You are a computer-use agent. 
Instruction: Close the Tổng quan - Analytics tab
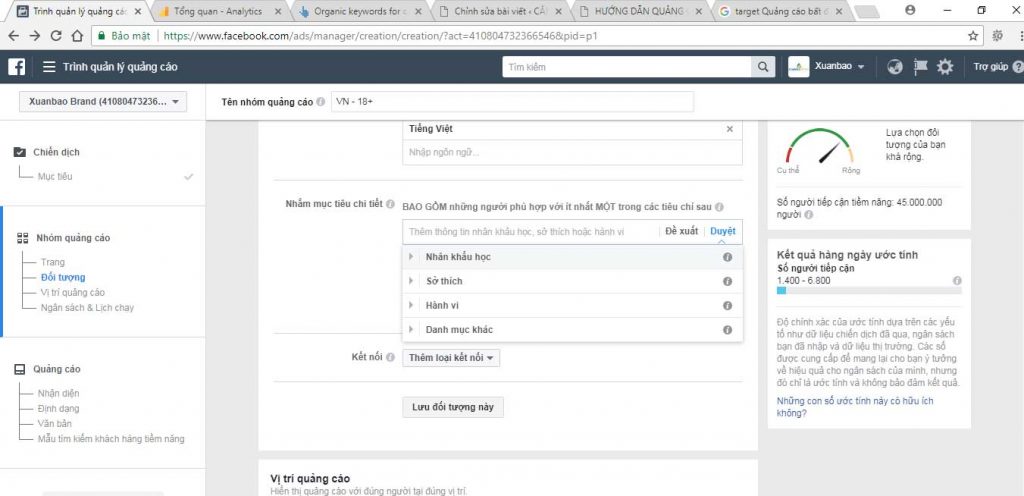278,12
